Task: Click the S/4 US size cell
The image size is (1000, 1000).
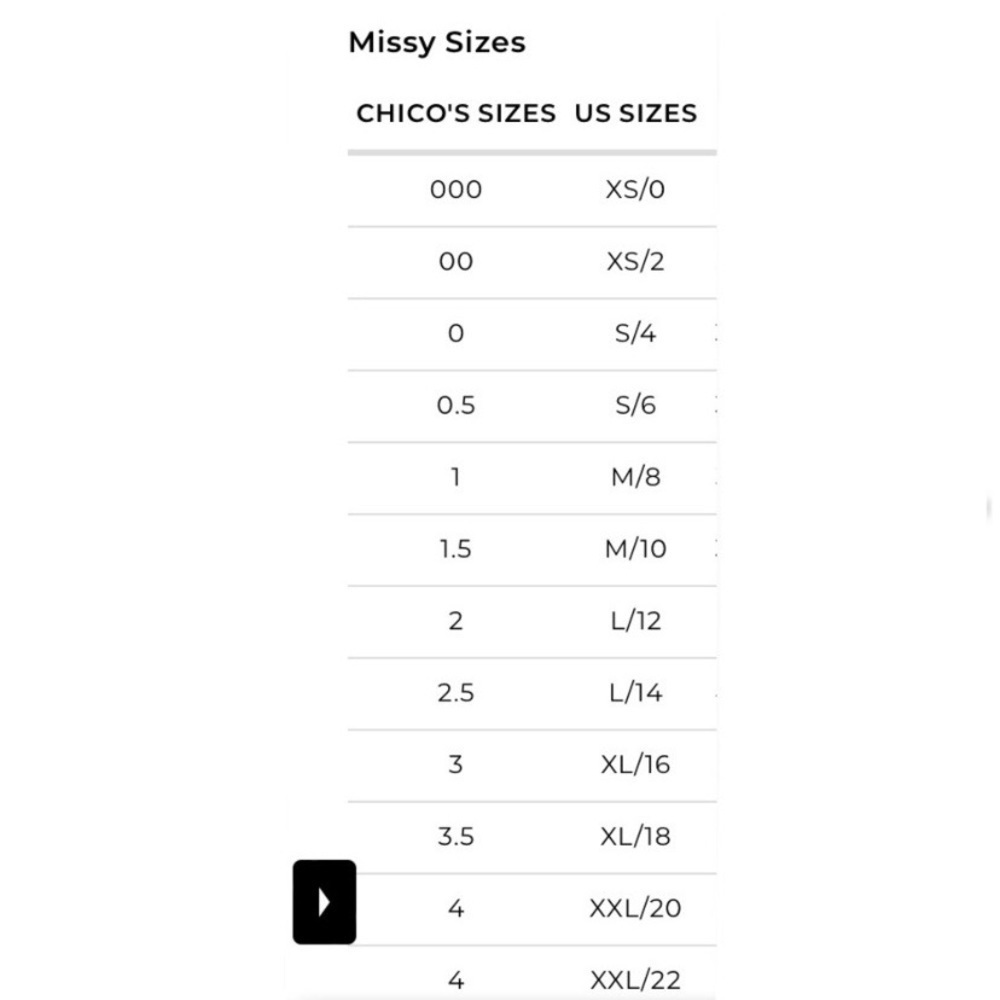Action: [x=635, y=334]
